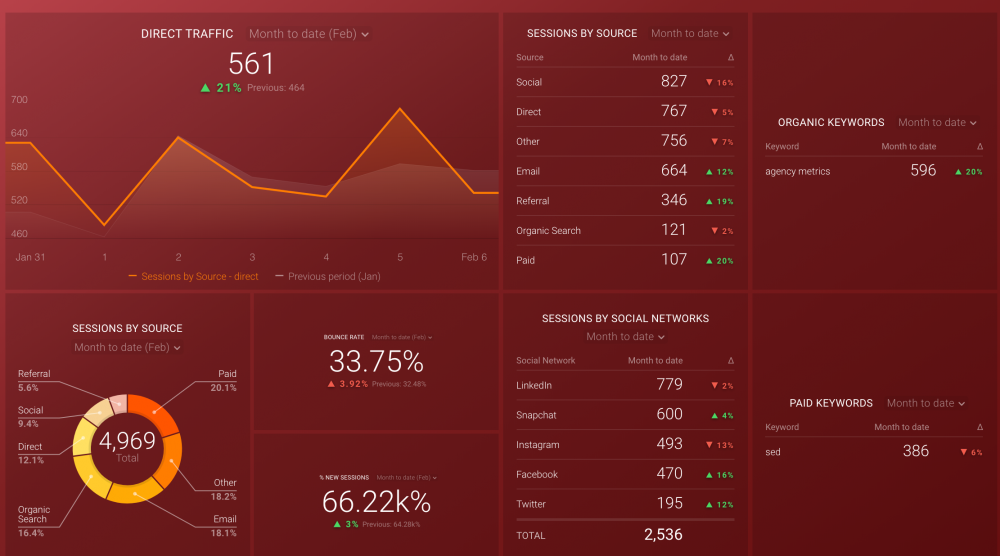The height and width of the screenshot is (556, 1000).
Task: Click the 4,969 Total donut center
Action: click(x=127, y=447)
